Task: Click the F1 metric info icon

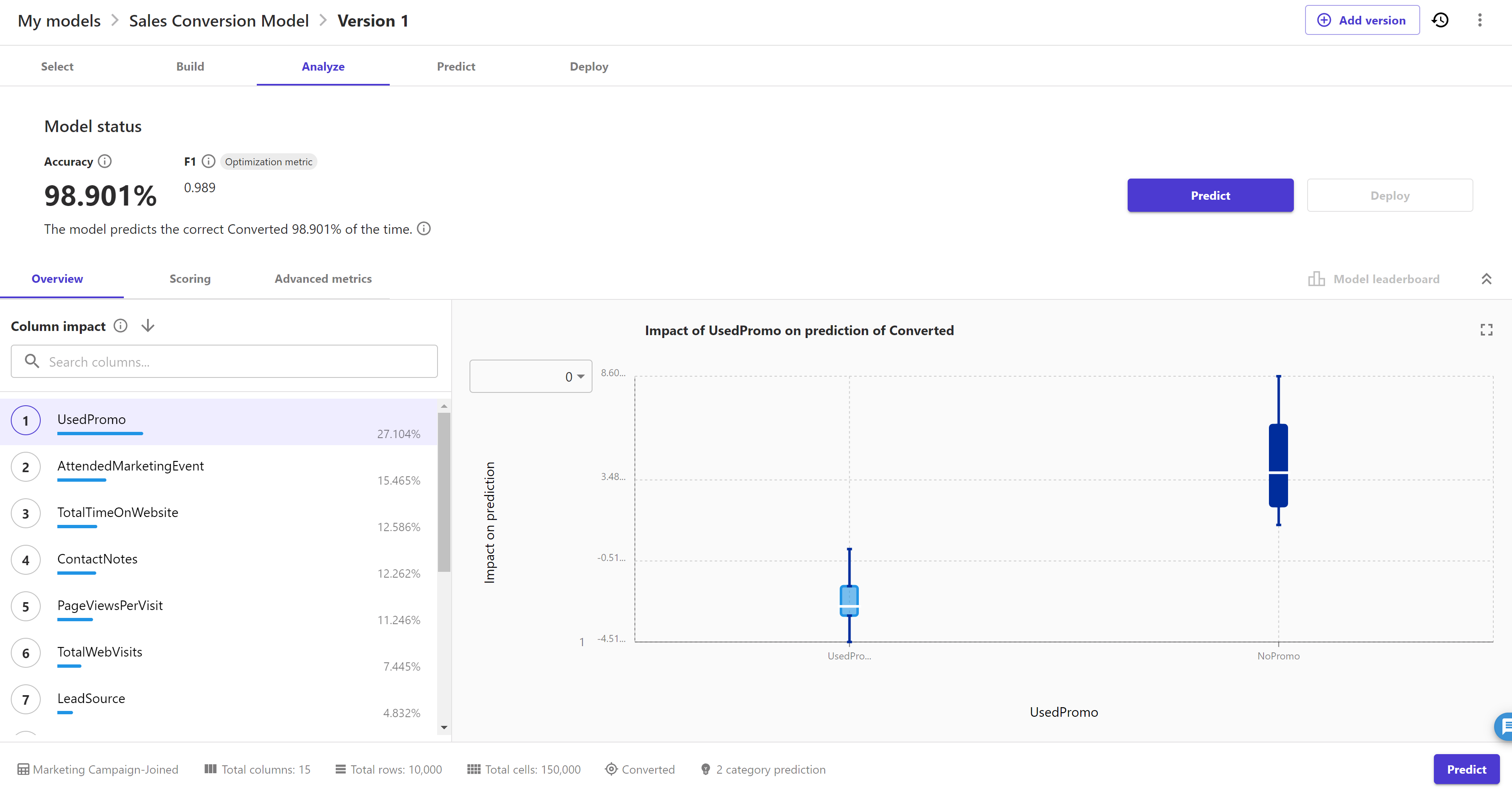Action: [x=208, y=161]
